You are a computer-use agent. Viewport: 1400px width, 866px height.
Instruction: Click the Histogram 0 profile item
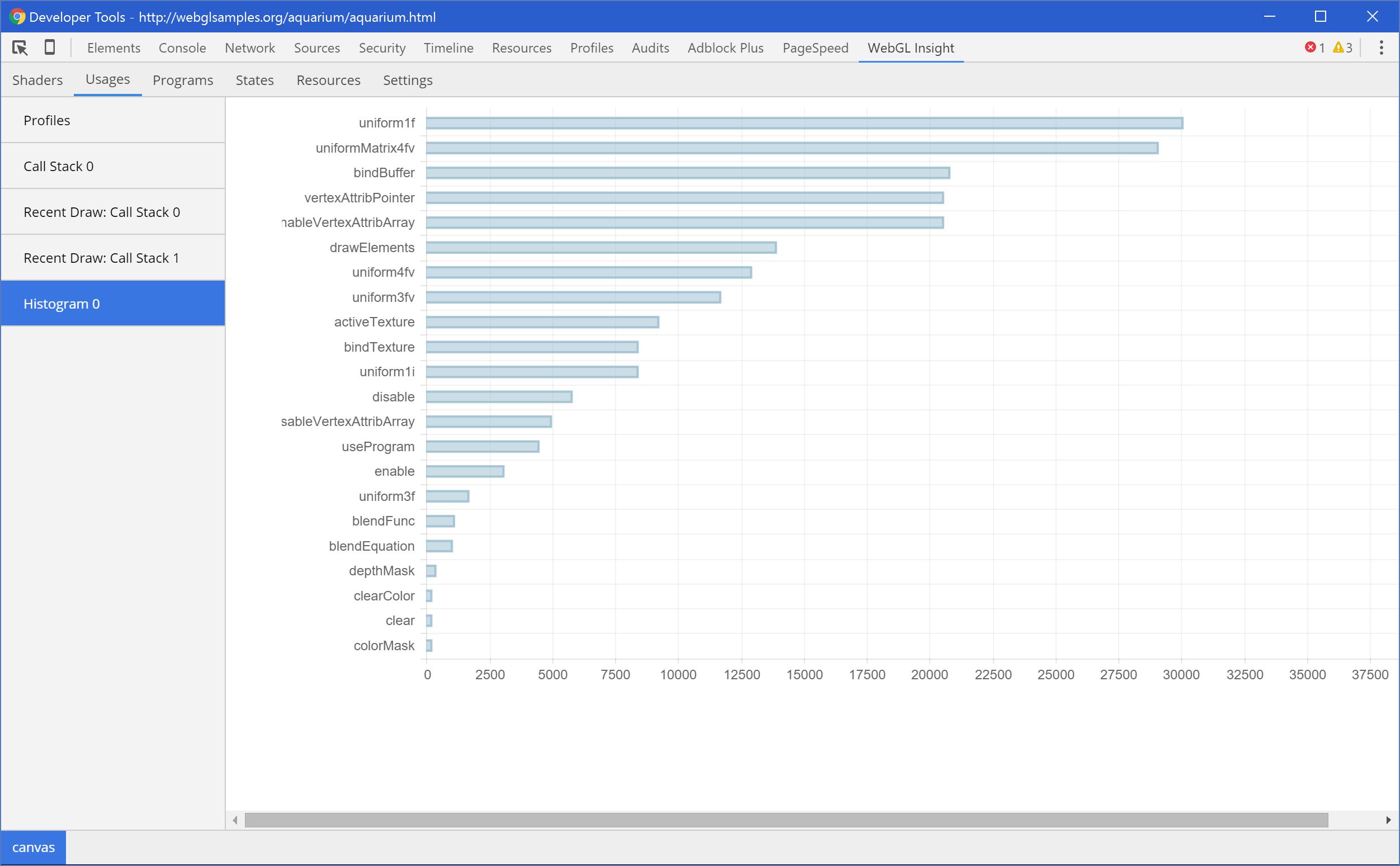point(112,304)
